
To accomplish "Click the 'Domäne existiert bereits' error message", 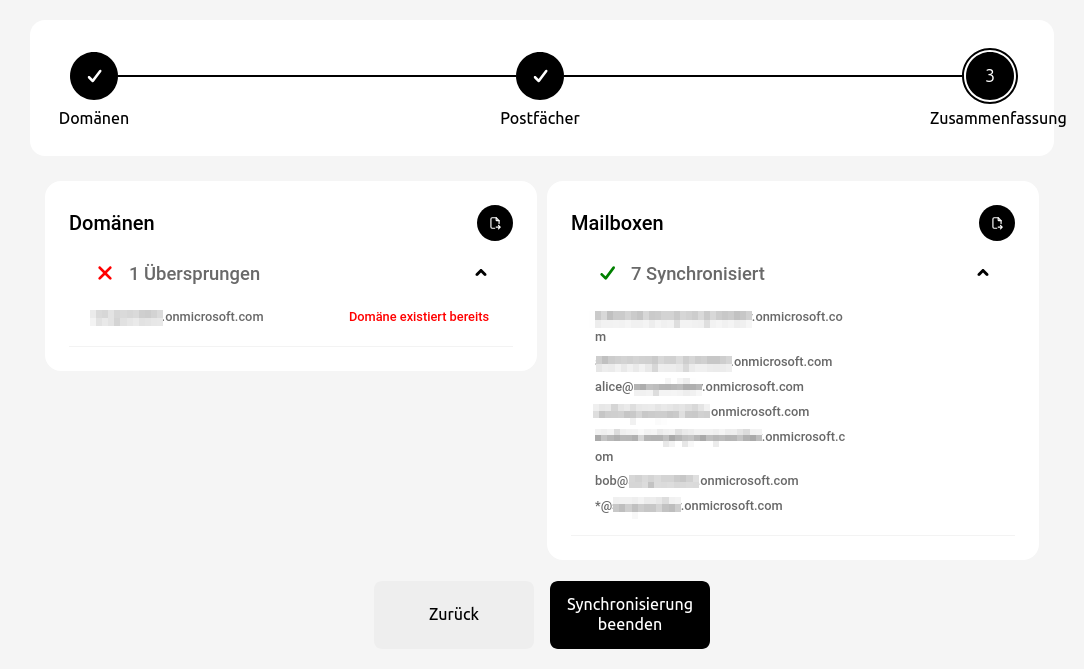I will pos(419,317).
